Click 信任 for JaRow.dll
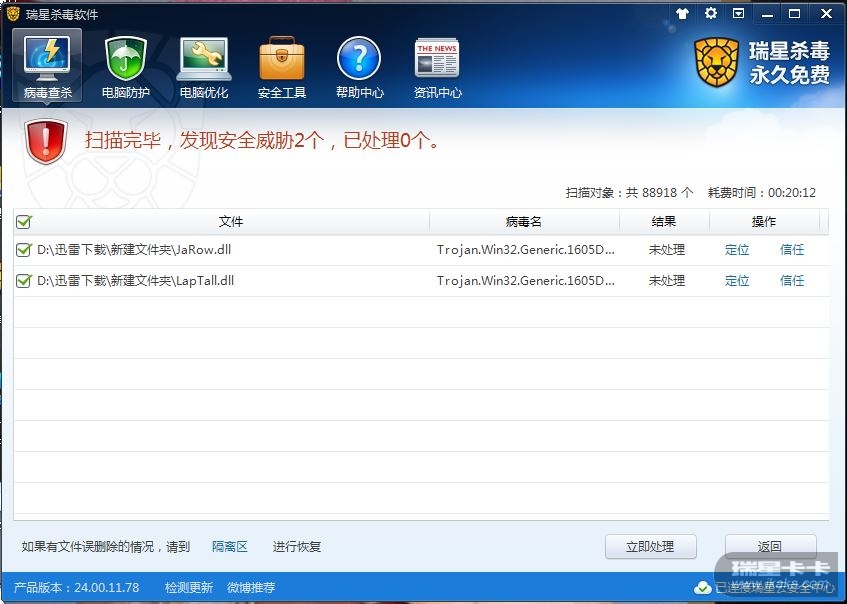 click(792, 250)
